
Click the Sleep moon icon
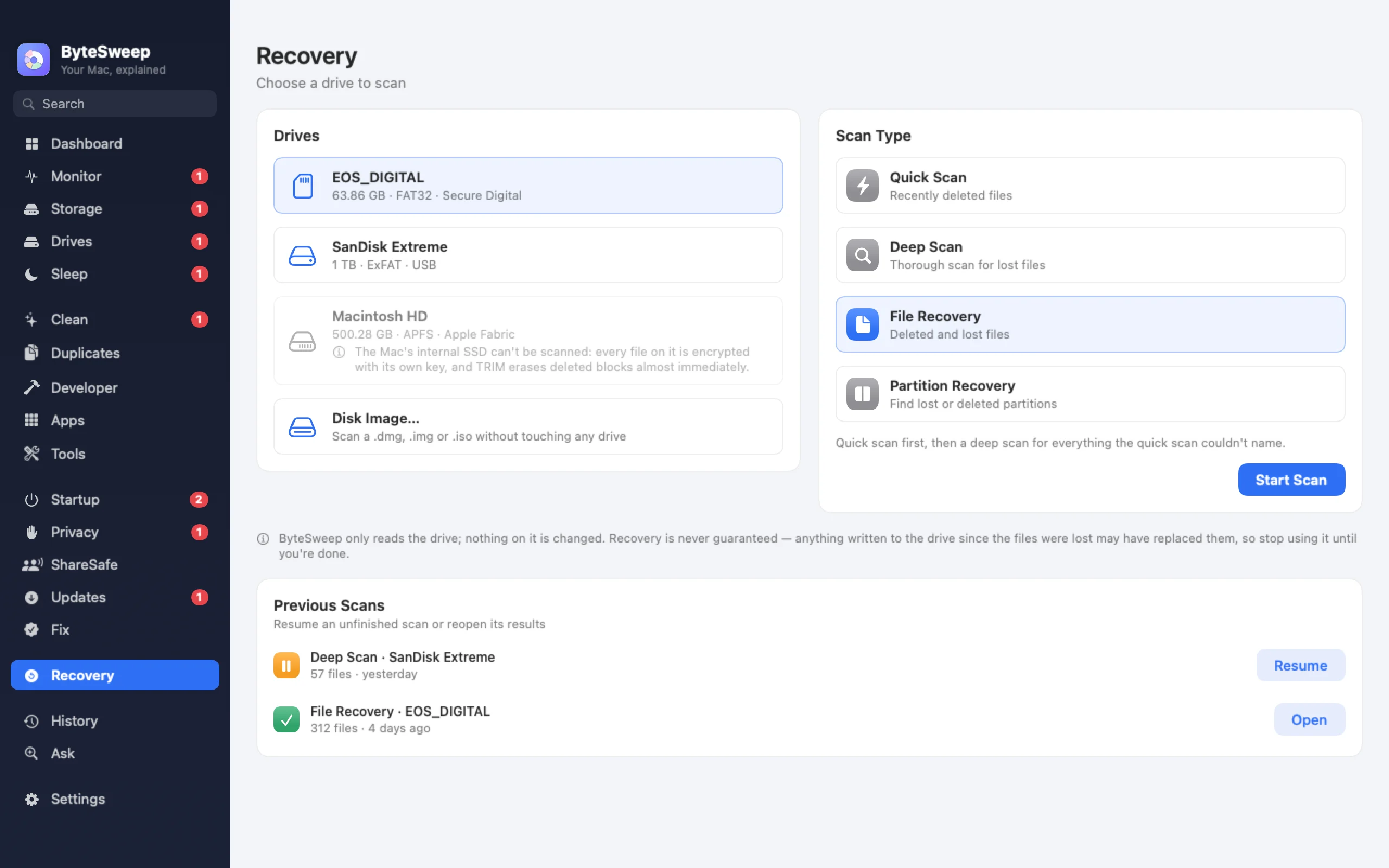[31, 274]
